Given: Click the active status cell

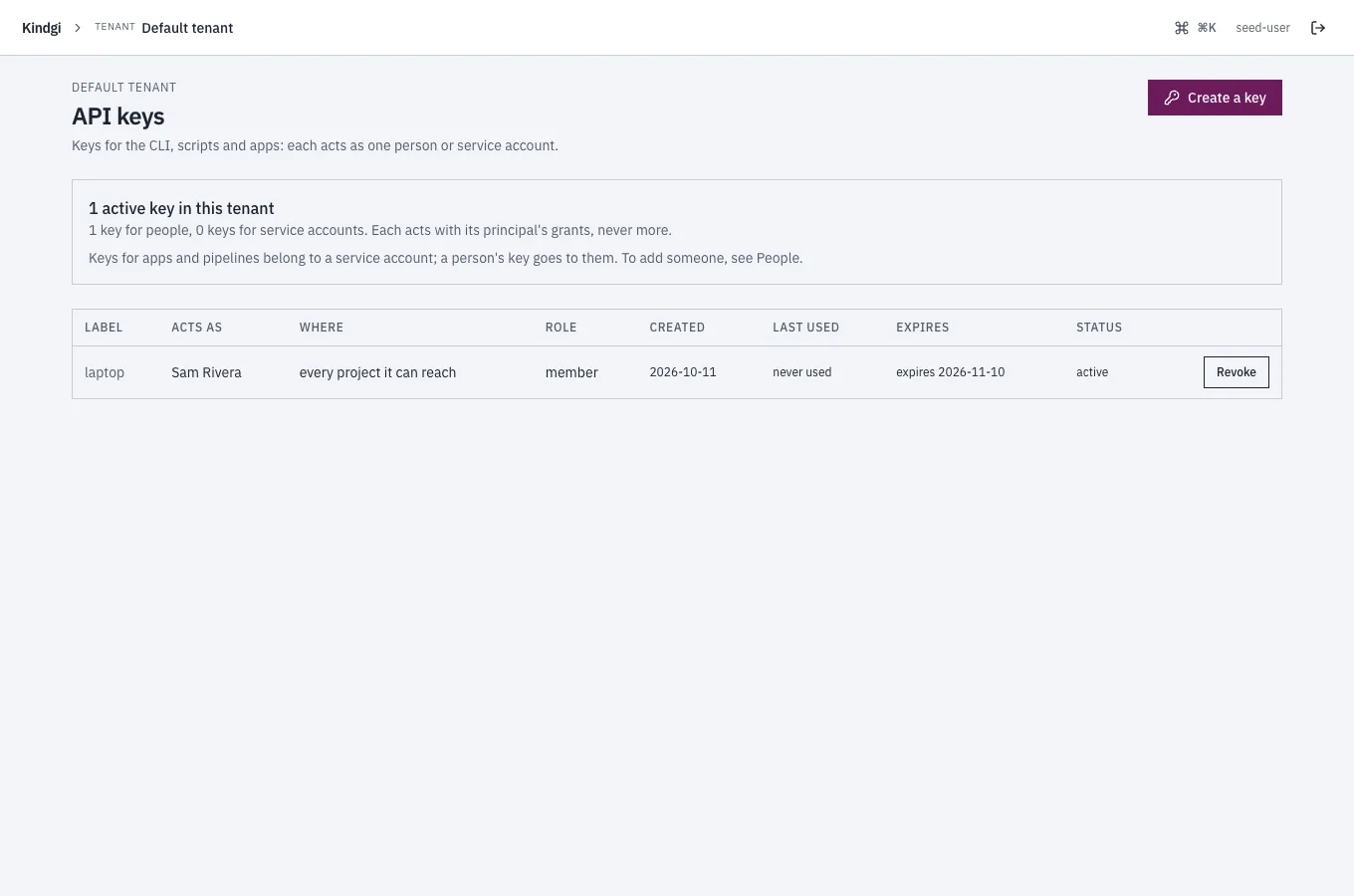Looking at the screenshot, I should [1092, 372].
